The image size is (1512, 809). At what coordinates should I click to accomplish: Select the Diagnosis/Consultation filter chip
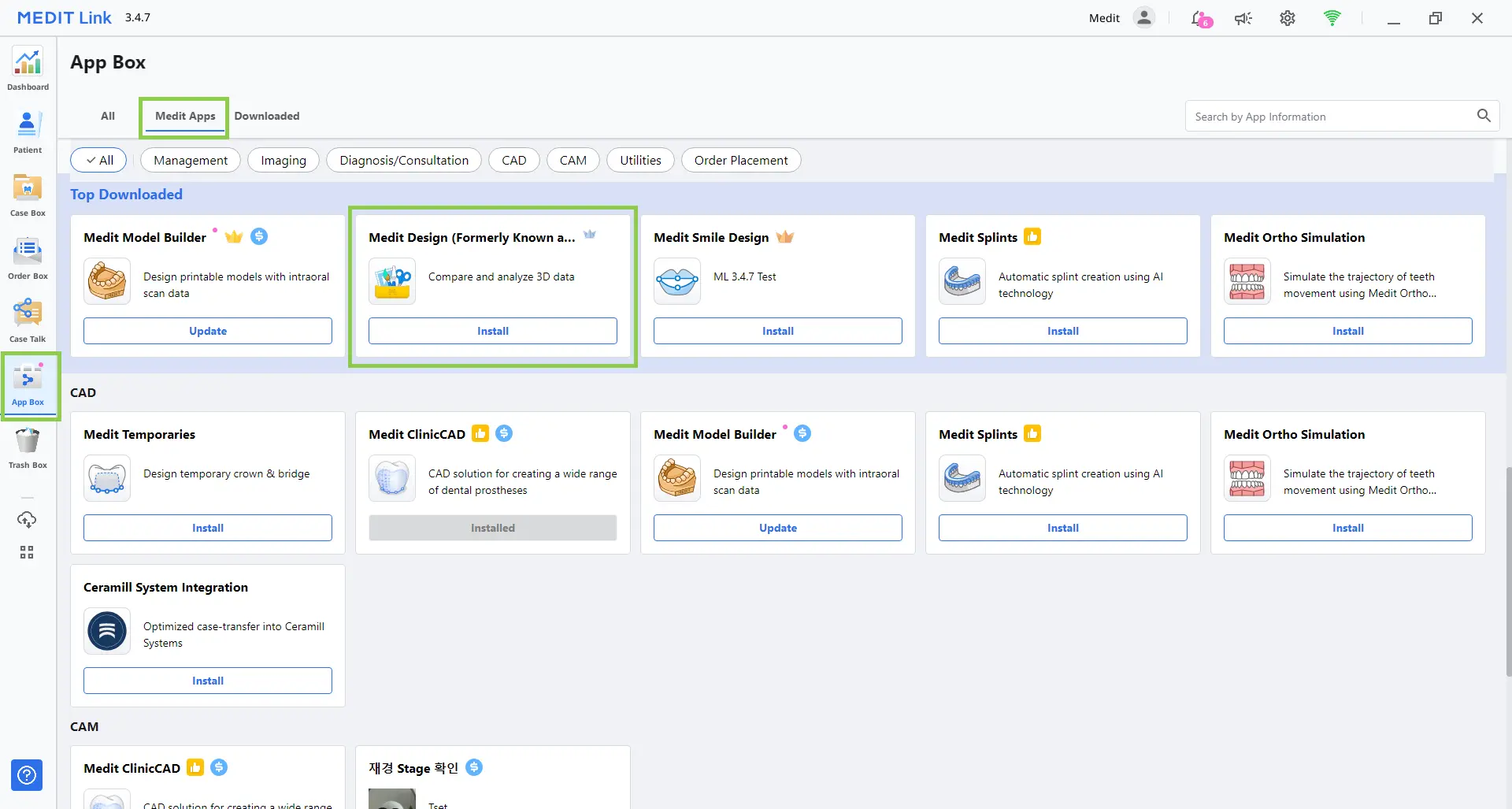click(404, 160)
